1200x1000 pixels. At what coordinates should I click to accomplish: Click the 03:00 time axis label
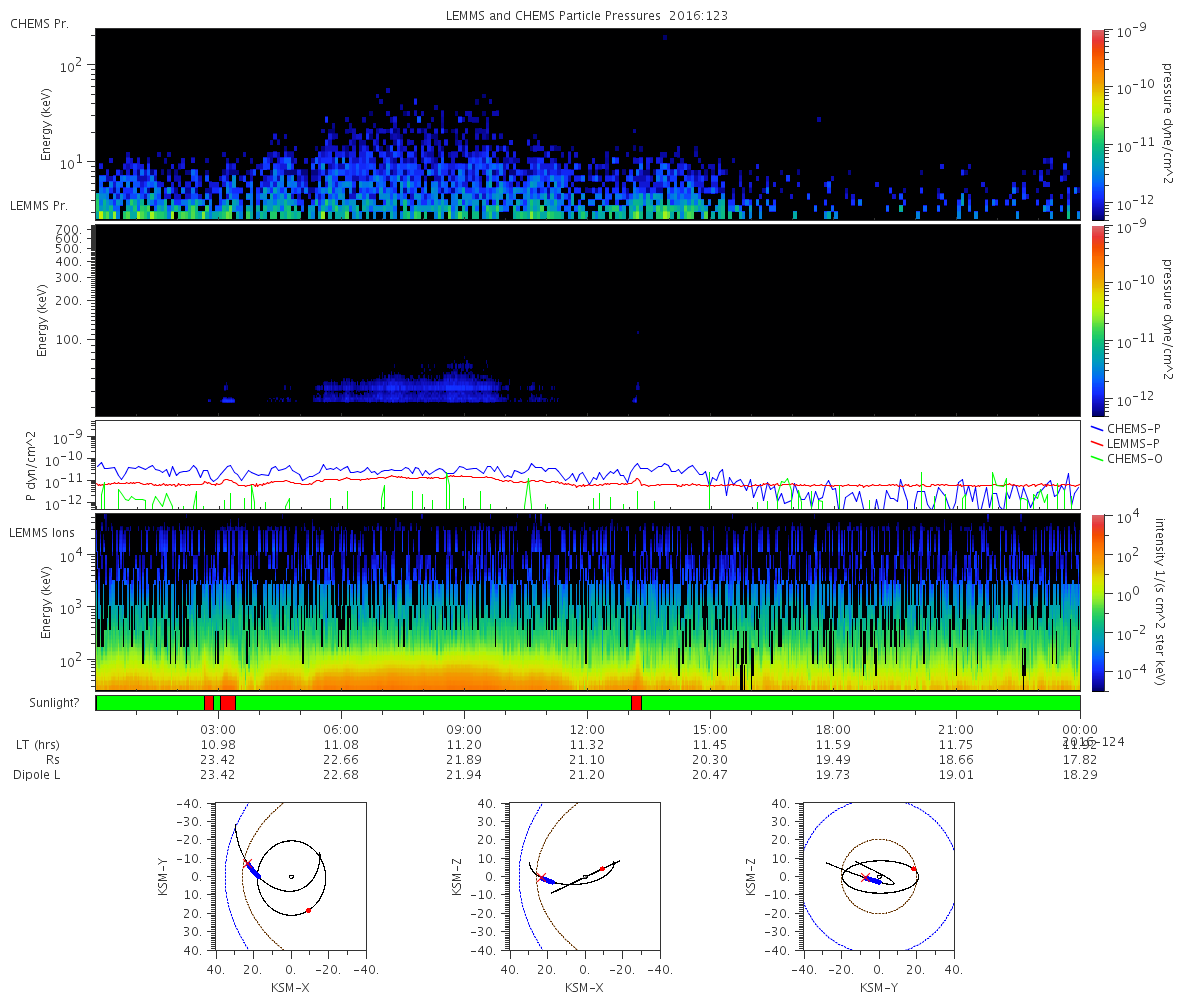pos(219,729)
